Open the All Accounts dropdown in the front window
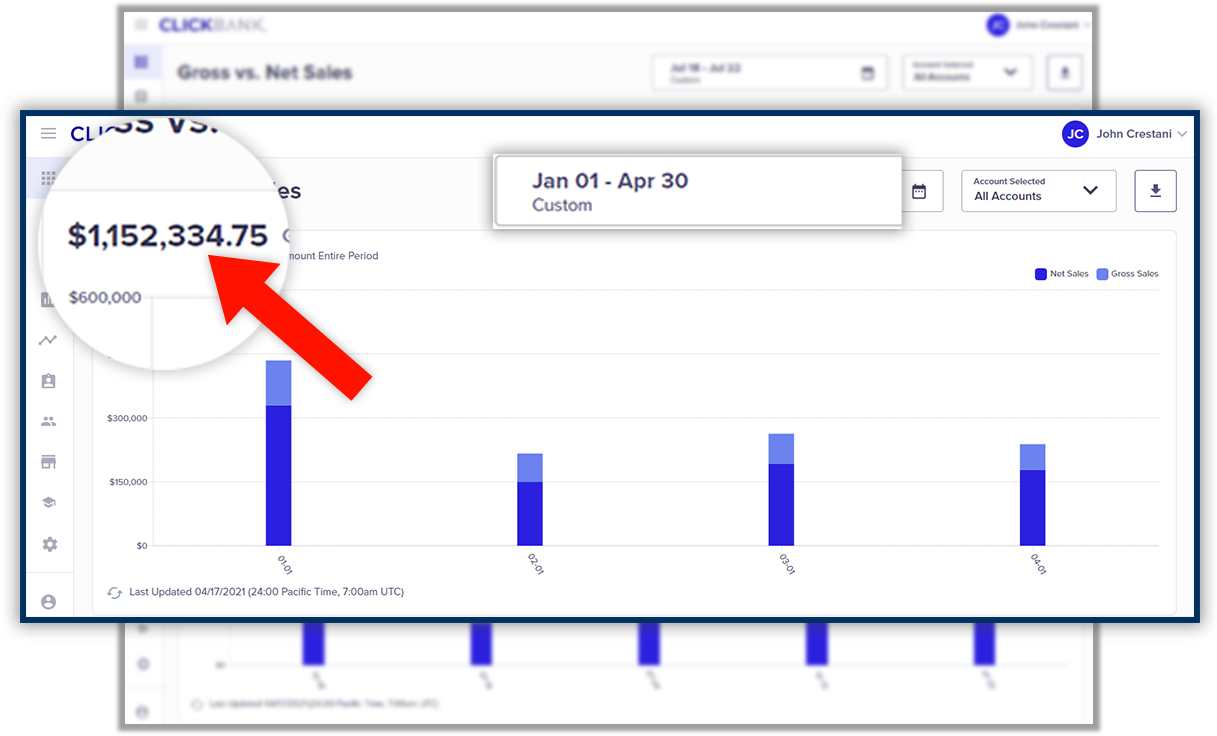Image resolution: width=1217 pixels, height=736 pixels. 1039,191
